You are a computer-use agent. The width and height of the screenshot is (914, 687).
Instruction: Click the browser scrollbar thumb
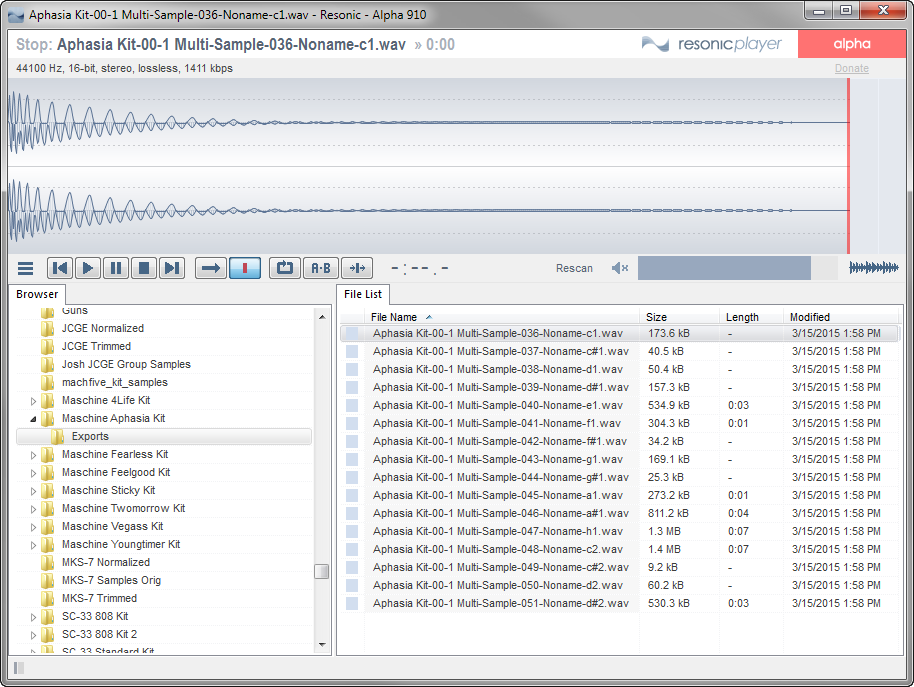tap(322, 572)
